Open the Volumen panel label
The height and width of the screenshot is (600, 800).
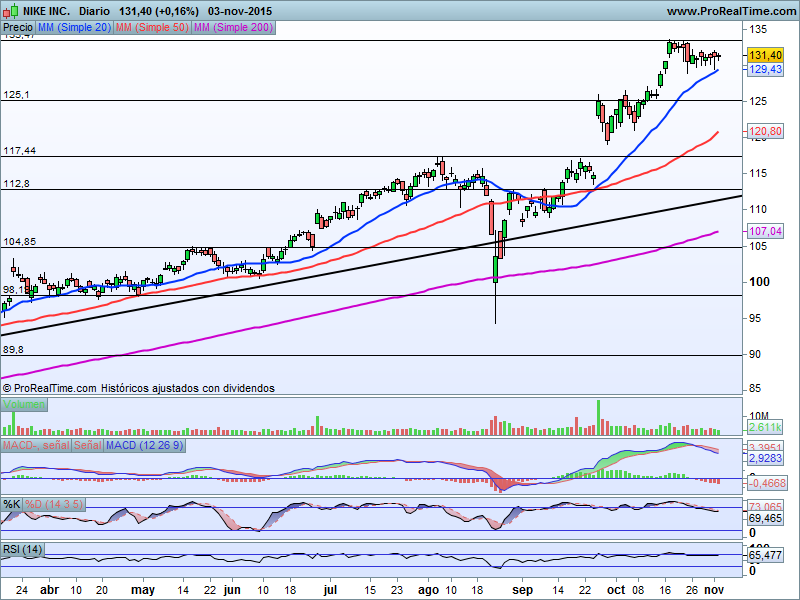coord(24,405)
